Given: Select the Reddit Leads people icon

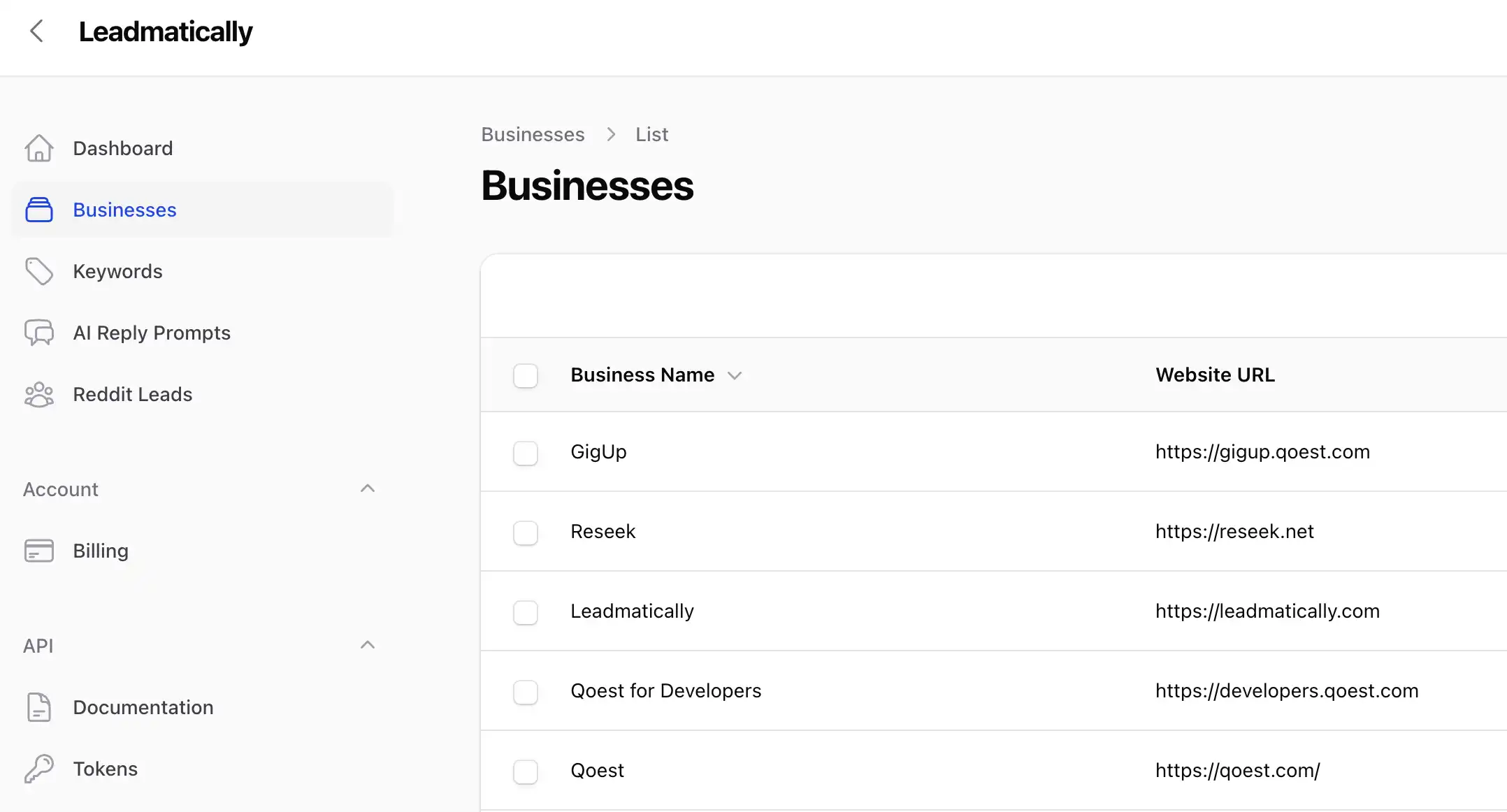Looking at the screenshot, I should pos(39,394).
